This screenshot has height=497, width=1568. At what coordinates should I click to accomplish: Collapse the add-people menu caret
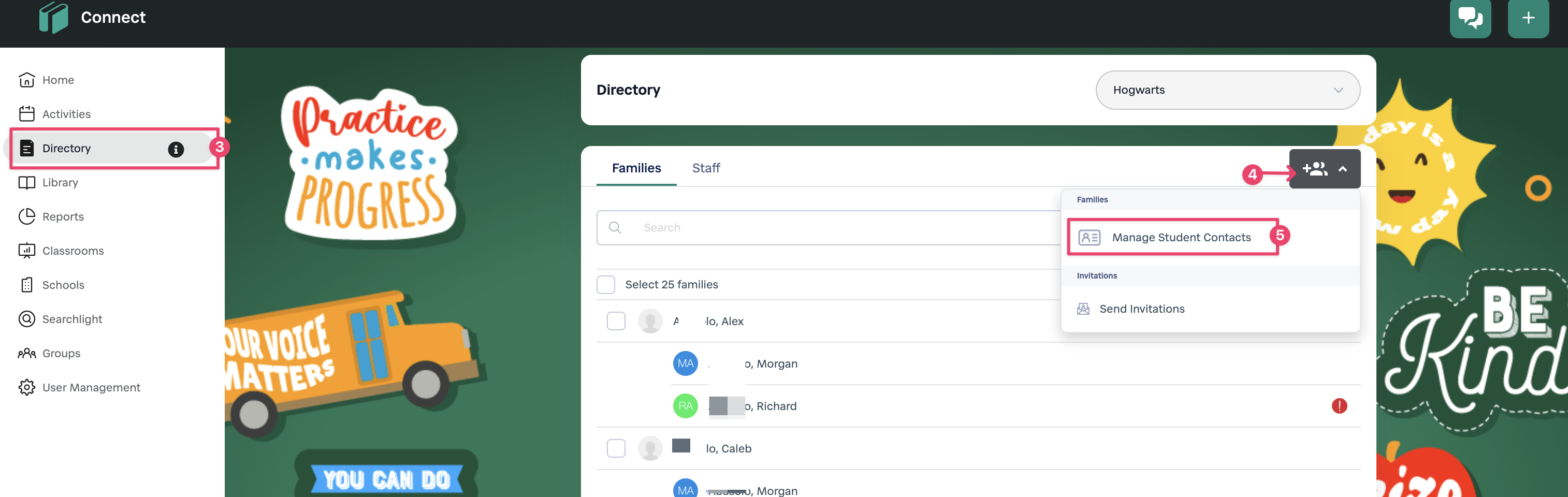coord(1342,169)
